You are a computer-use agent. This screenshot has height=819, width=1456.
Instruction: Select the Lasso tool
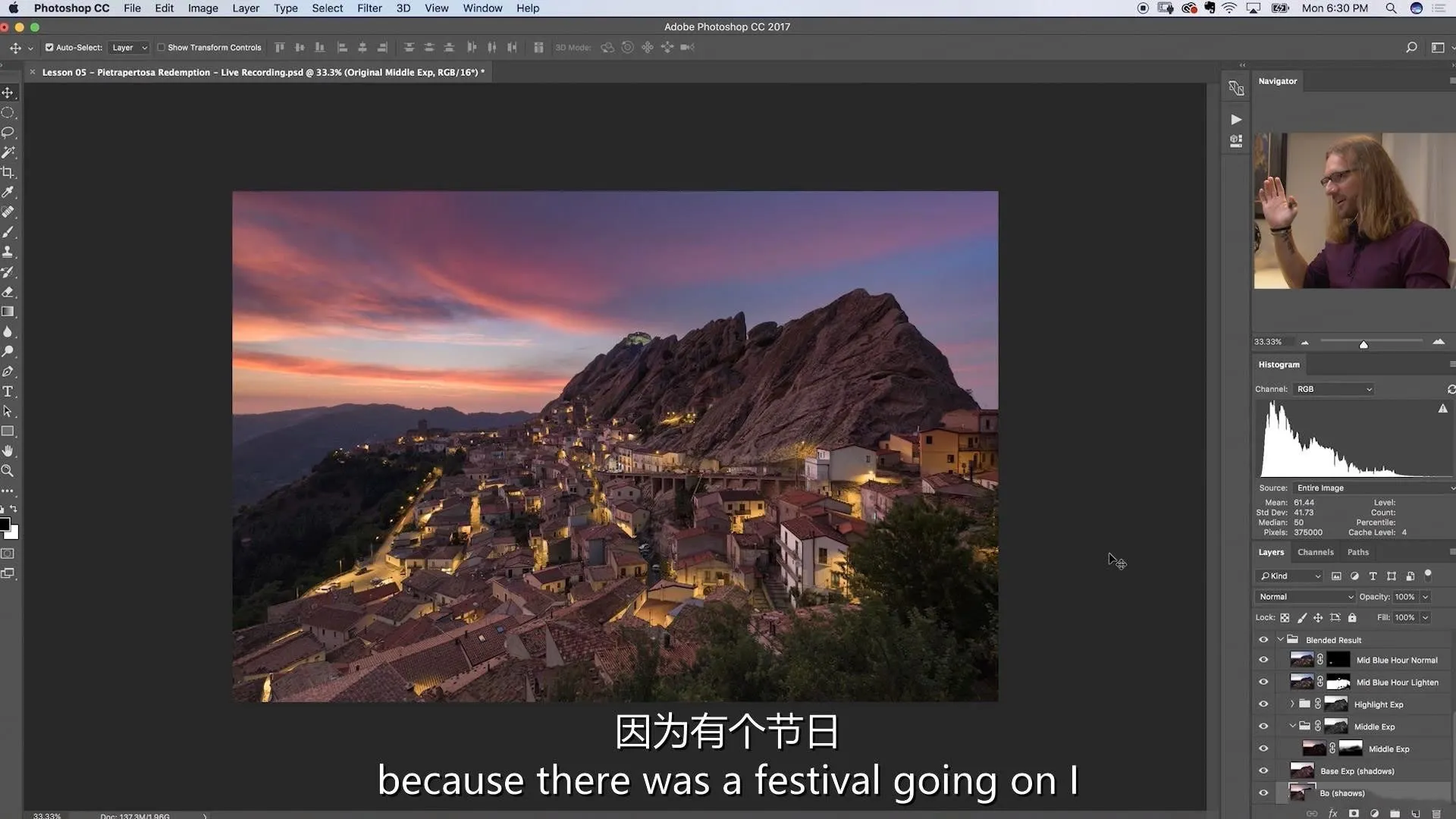[10, 131]
